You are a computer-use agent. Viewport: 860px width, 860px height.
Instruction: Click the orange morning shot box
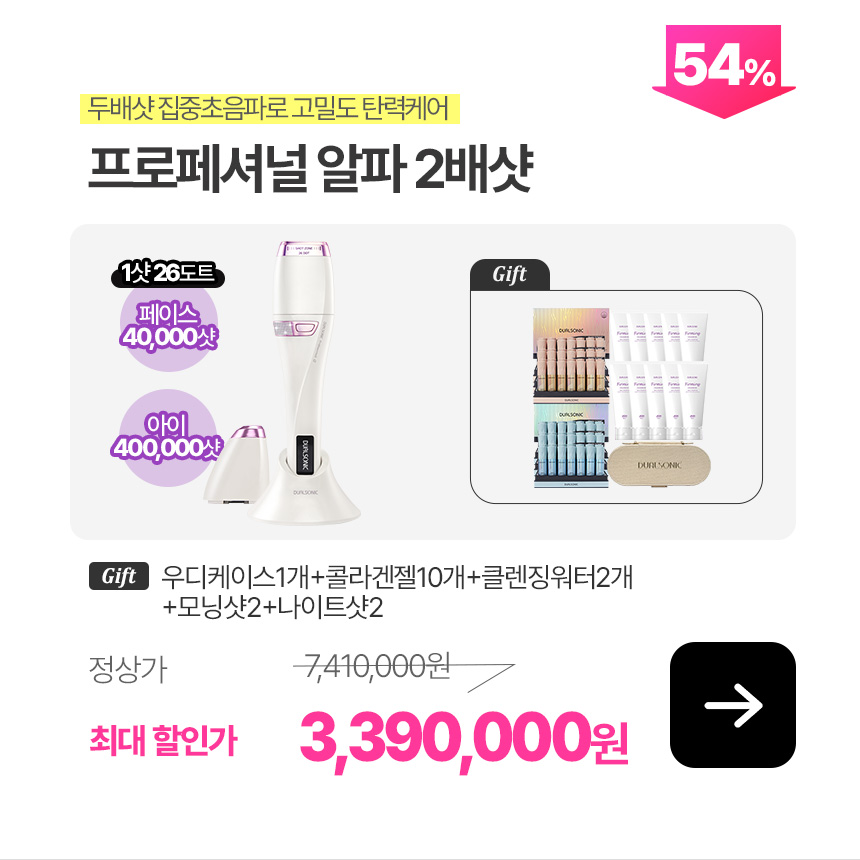click(571, 355)
